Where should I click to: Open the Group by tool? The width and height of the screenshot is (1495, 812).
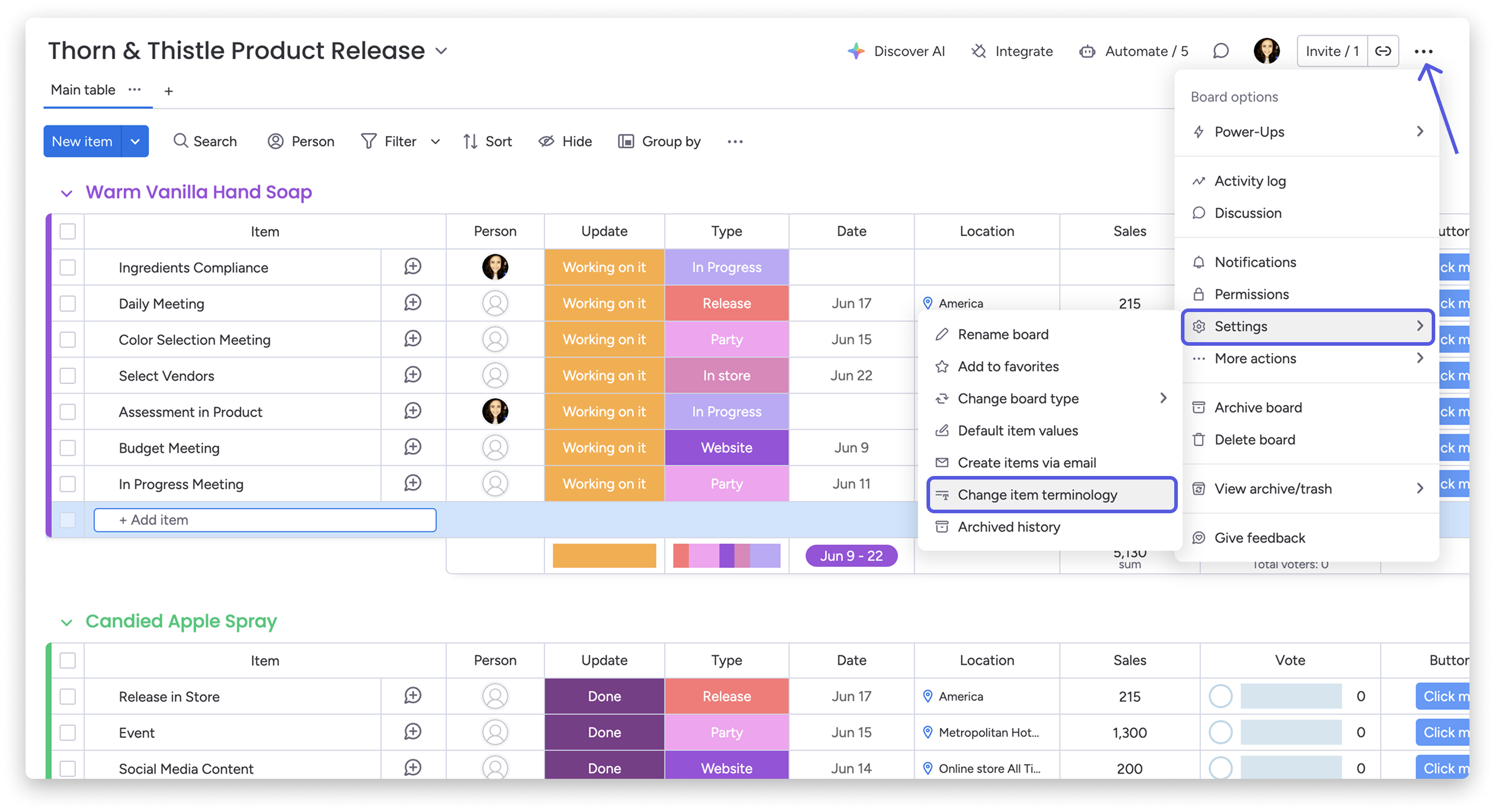tap(659, 141)
